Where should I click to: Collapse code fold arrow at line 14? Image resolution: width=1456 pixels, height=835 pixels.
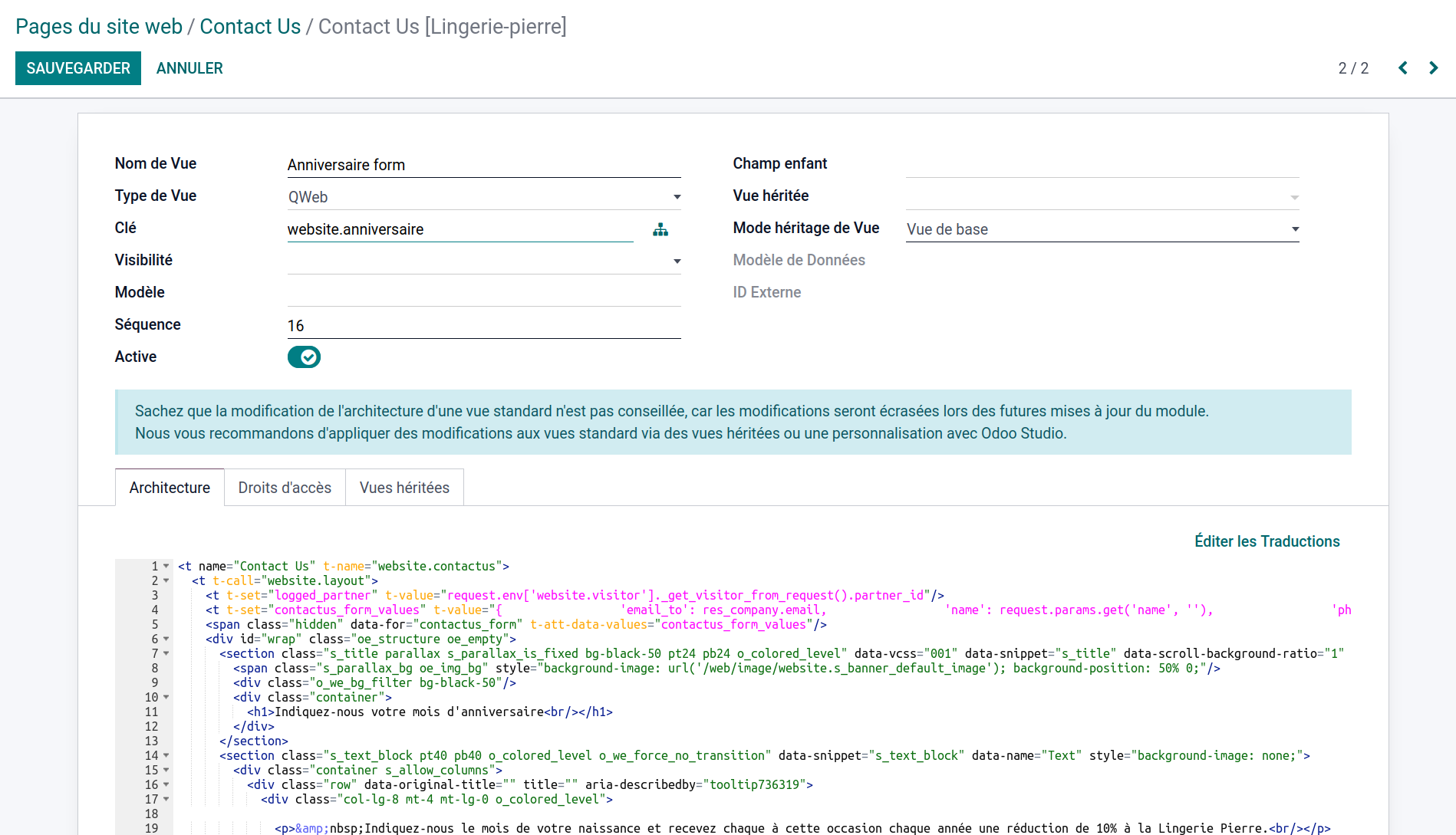pyautogui.click(x=166, y=756)
